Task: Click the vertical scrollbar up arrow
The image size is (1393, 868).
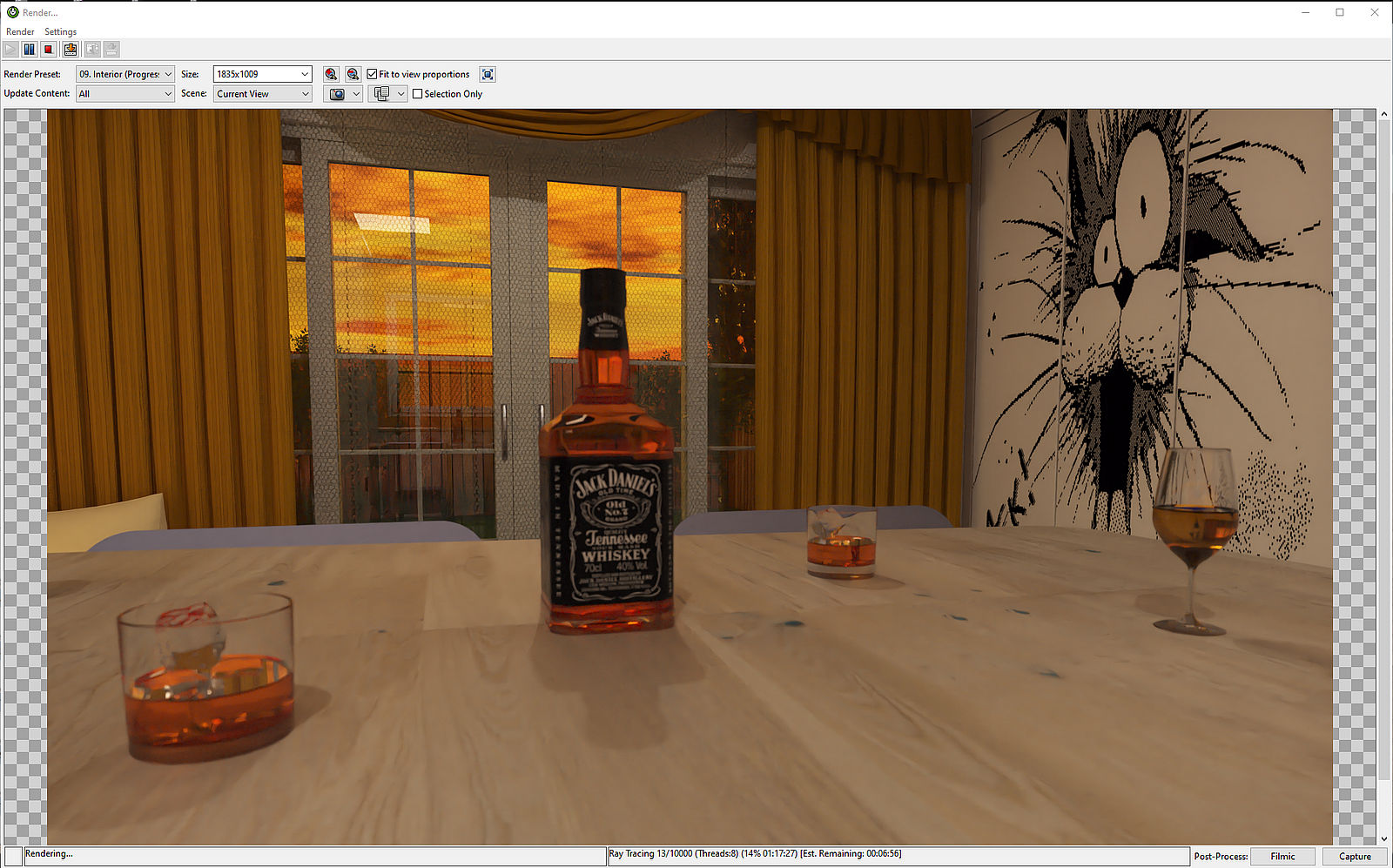Action: pos(1384,114)
